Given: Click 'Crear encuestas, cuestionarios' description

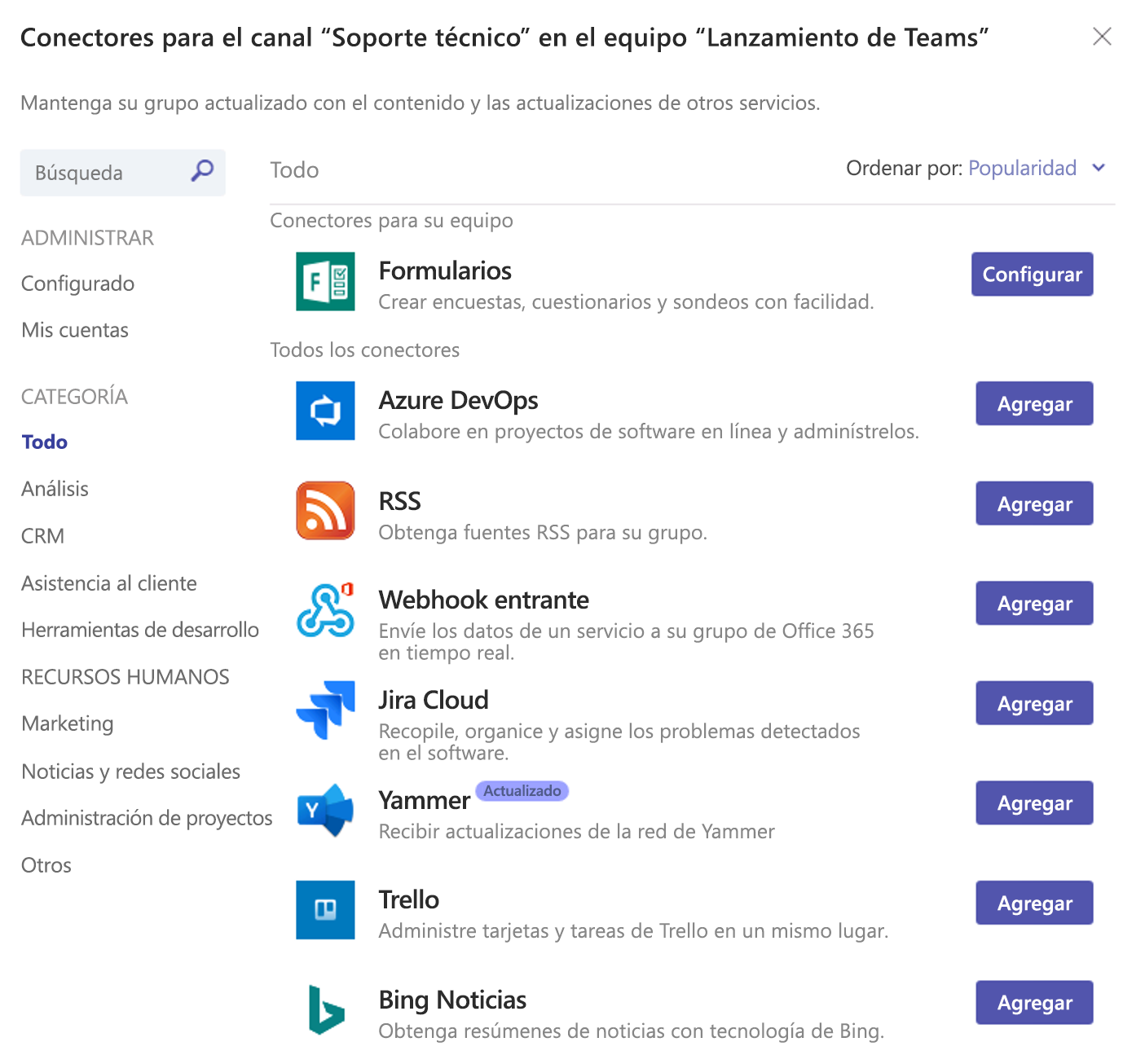Looking at the screenshot, I should coord(626,302).
